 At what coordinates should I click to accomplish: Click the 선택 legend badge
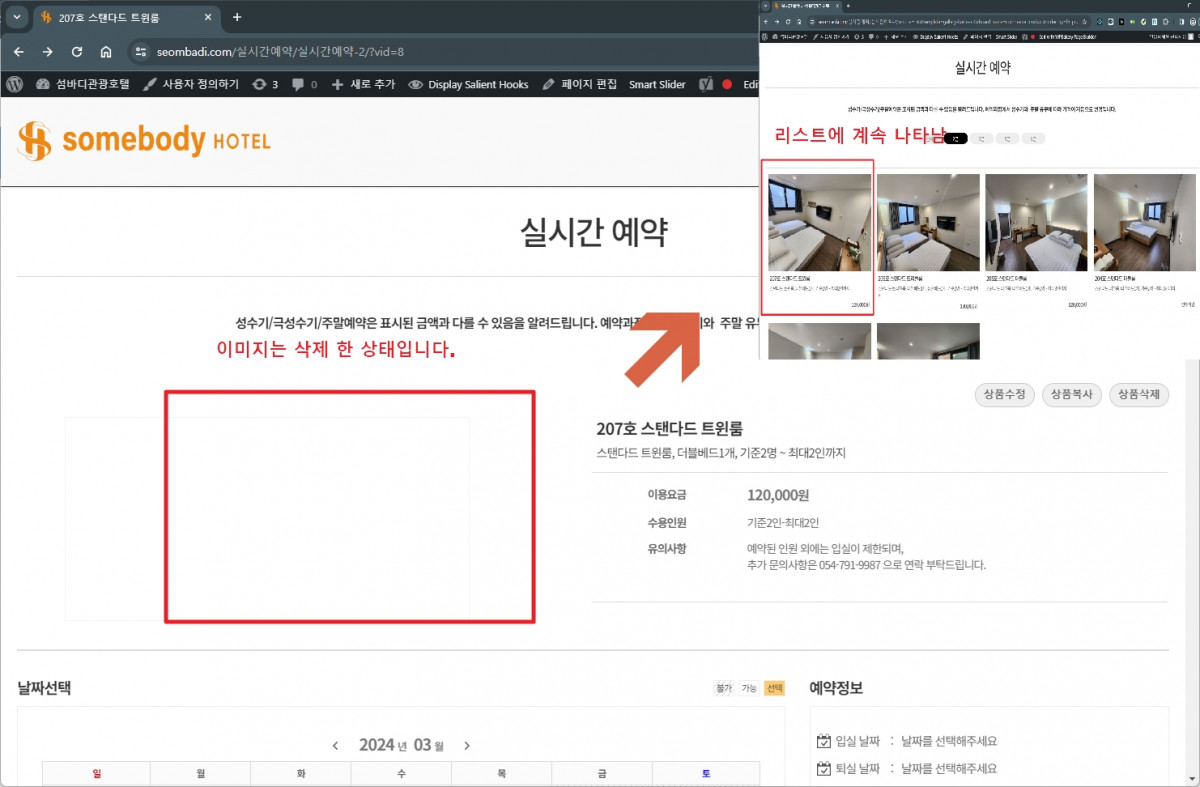point(774,688)
